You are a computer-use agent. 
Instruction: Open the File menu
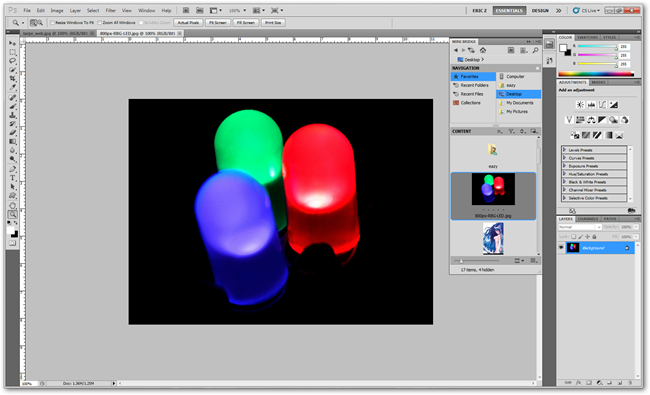27,10
